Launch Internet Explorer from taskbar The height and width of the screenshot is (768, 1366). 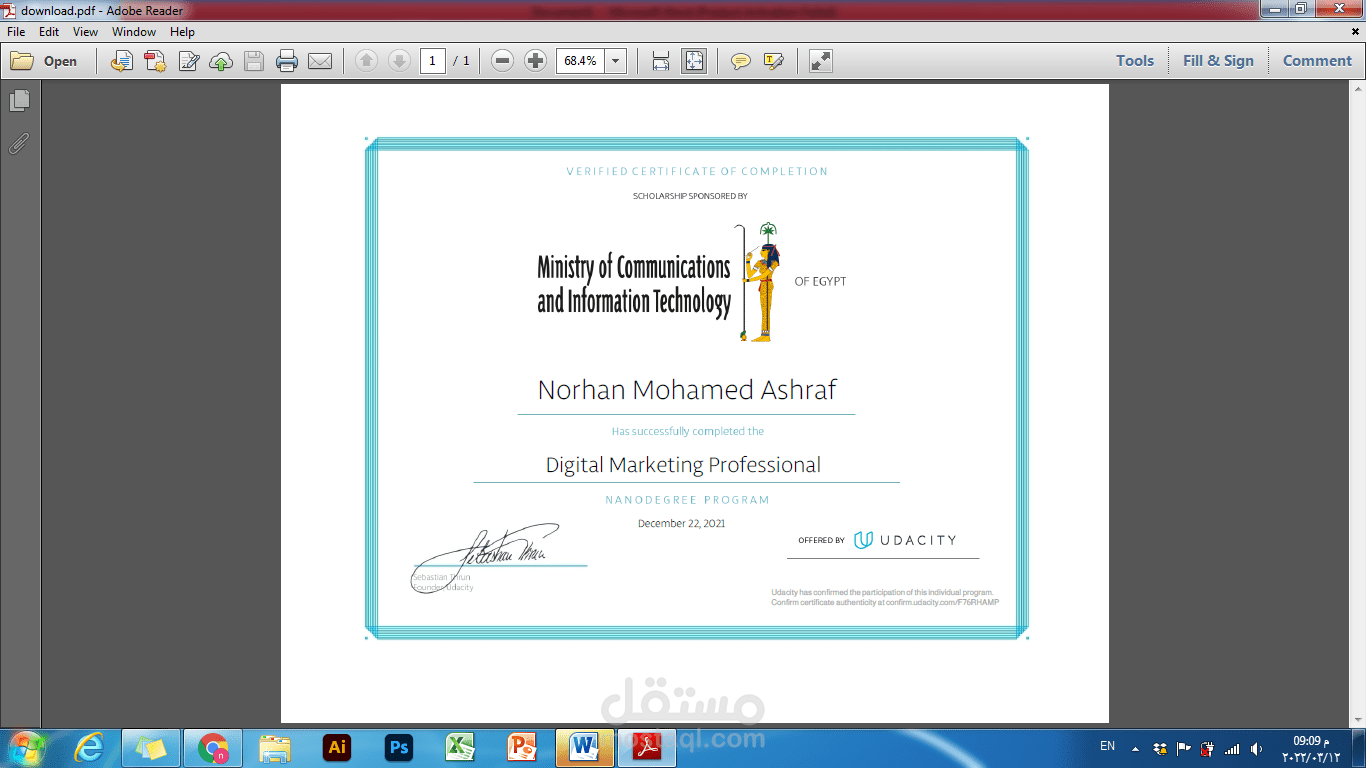click(90, 747)
